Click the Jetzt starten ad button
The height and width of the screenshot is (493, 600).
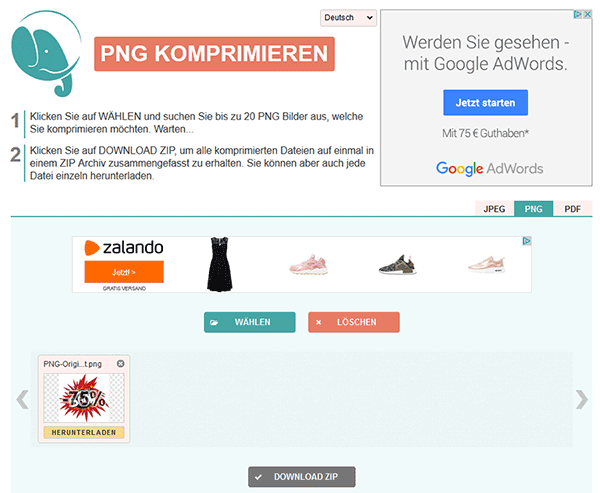pyautogui.click(x=486, y=103)
